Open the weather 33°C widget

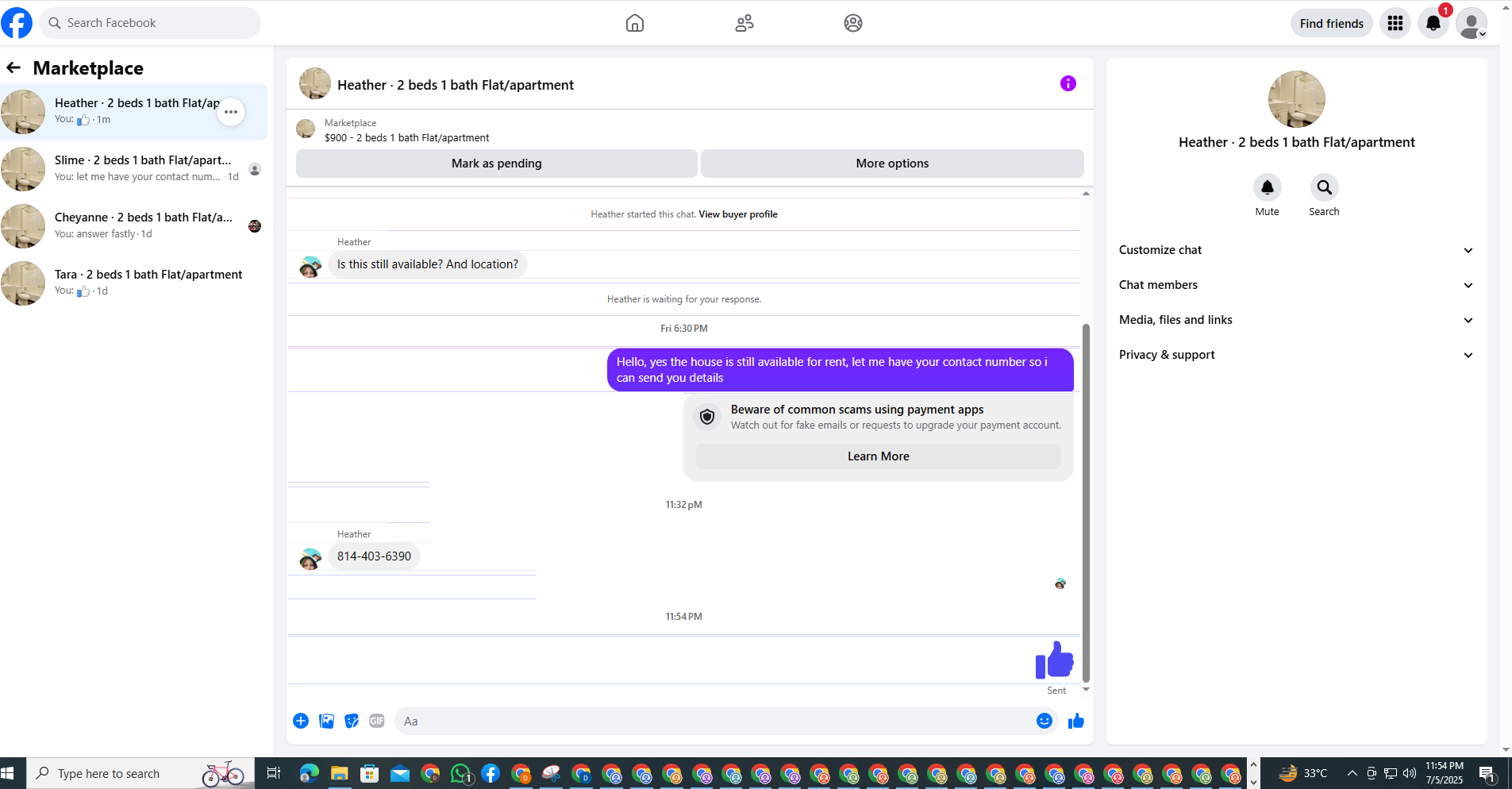1303,773
